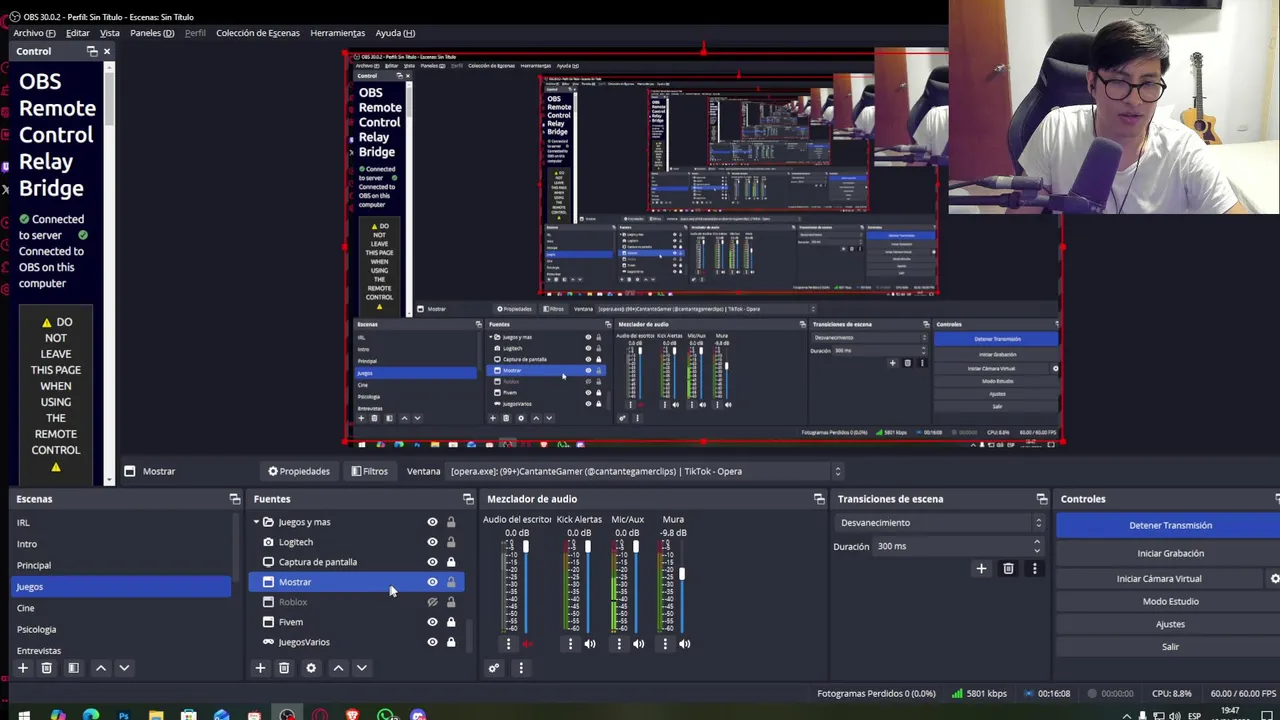Undock the Mezclador de audio panel
This screenshot has width=1280, height=720.
819,499
